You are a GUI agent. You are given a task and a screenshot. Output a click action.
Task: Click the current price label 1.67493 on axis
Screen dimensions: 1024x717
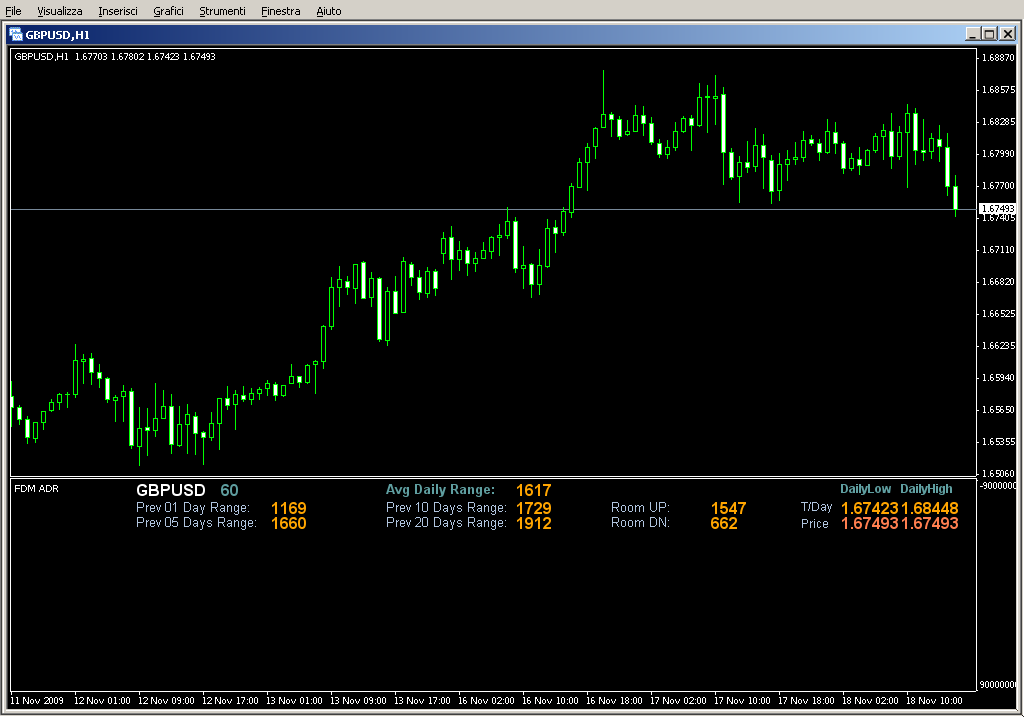(998, 209)
